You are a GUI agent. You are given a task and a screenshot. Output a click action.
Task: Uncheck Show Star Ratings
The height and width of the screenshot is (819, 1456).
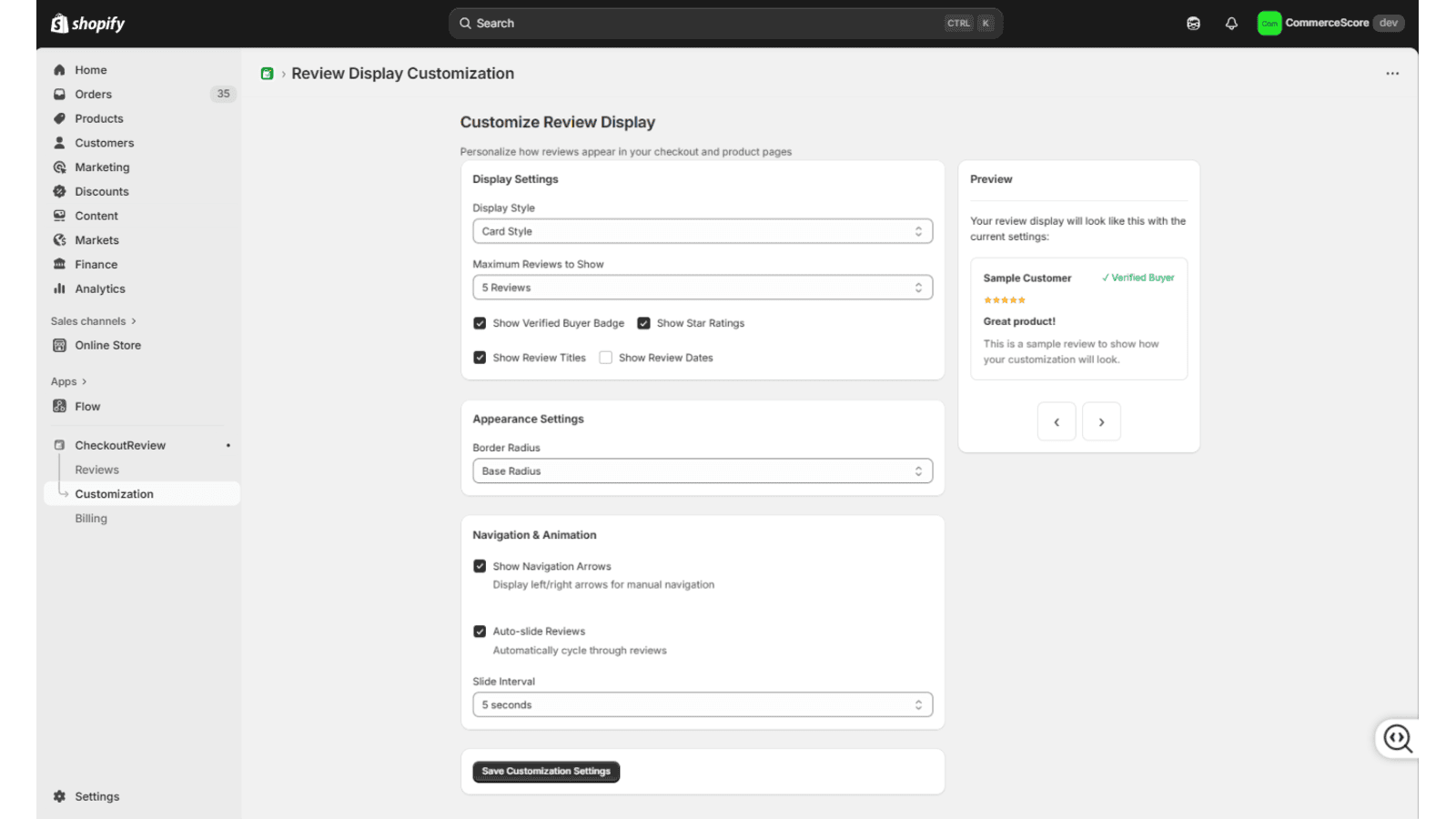[644, 322]
